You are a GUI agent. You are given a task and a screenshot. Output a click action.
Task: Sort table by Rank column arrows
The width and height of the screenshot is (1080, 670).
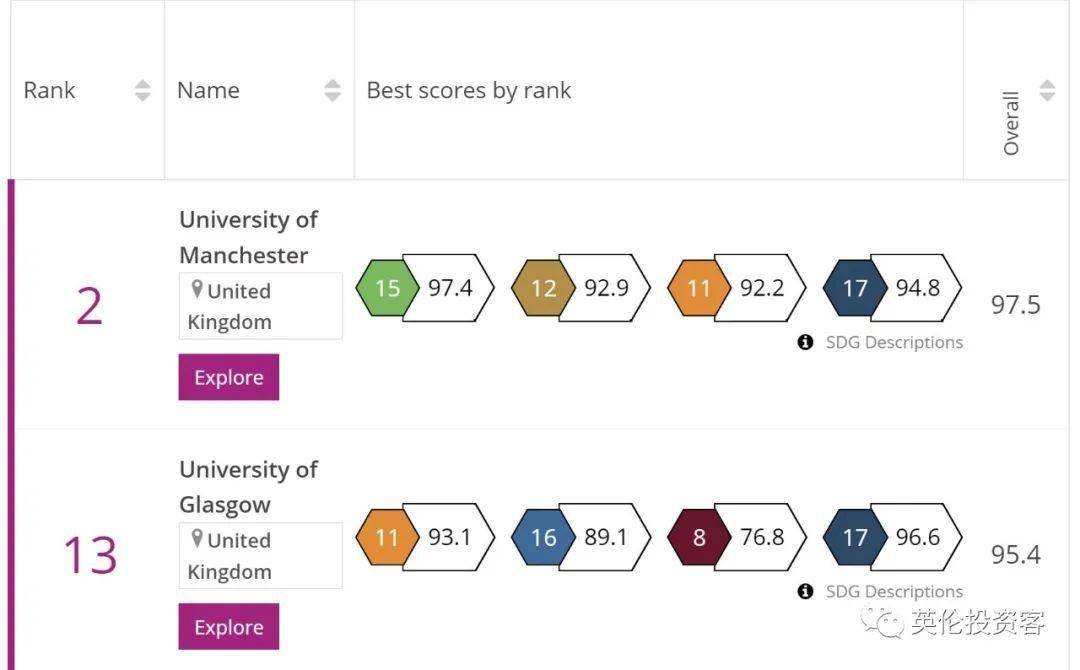[x=143, y=90]
